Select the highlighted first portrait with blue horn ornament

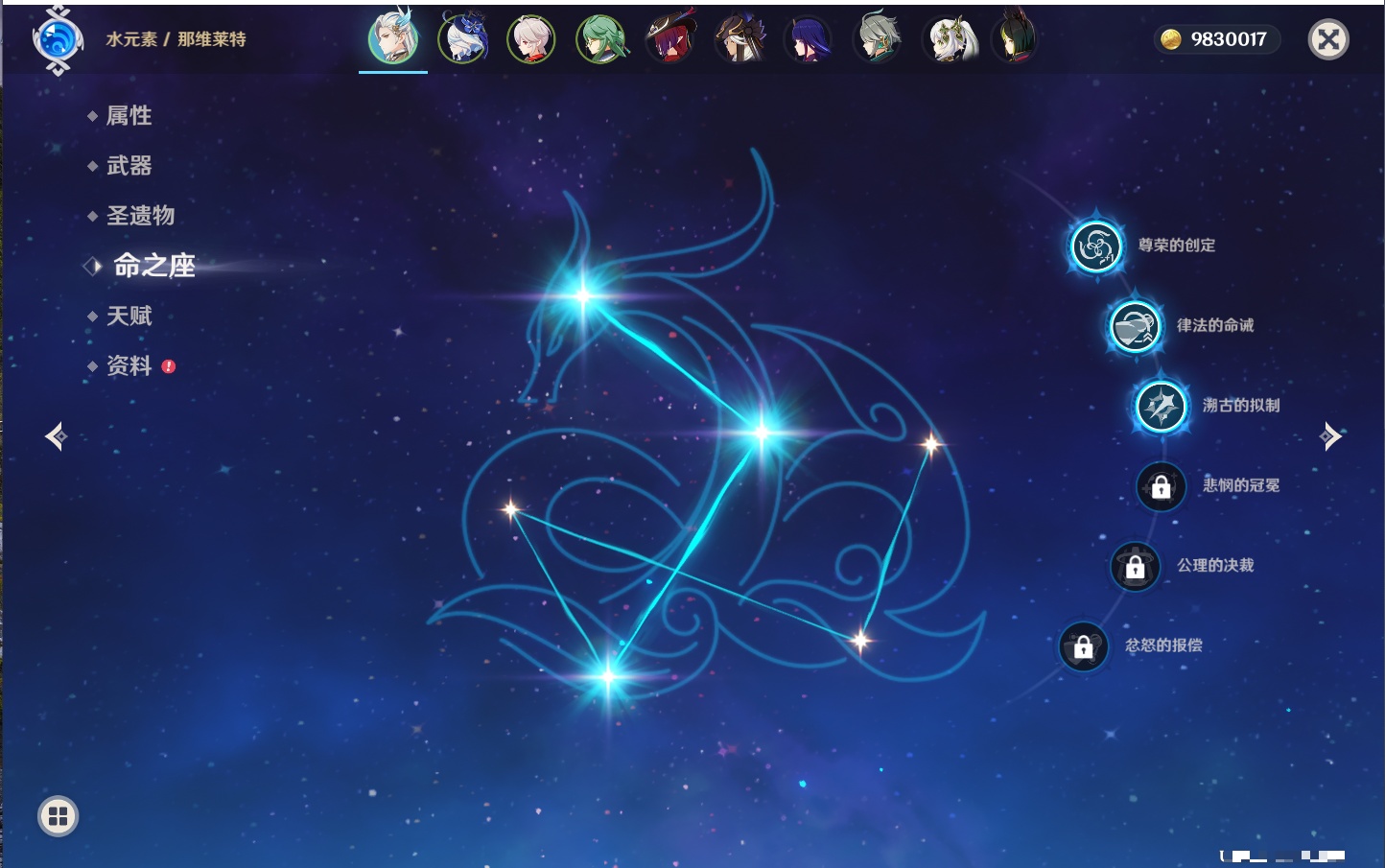click(x=393, y=38)
